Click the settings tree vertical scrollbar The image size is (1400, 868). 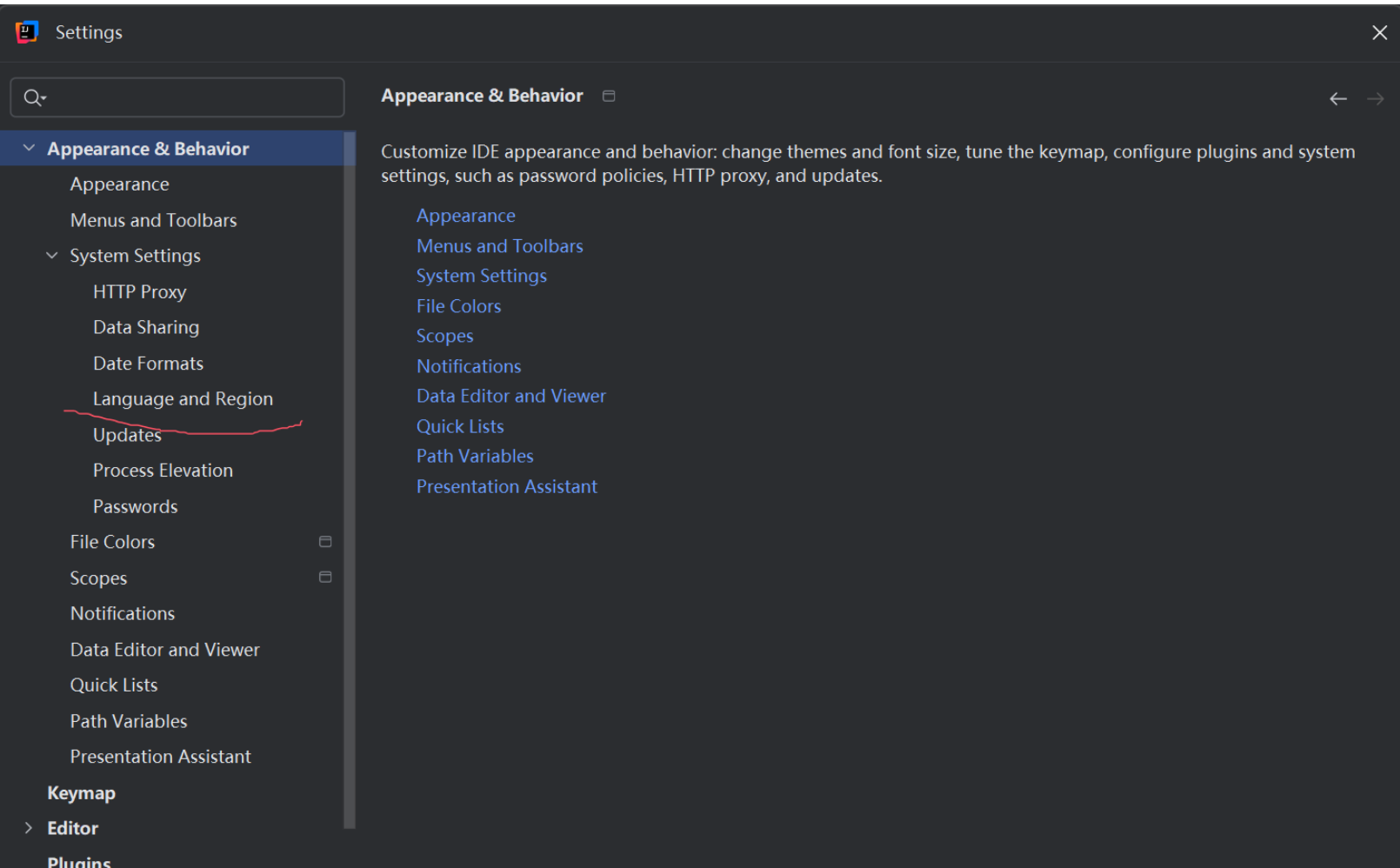coord(350,478)
